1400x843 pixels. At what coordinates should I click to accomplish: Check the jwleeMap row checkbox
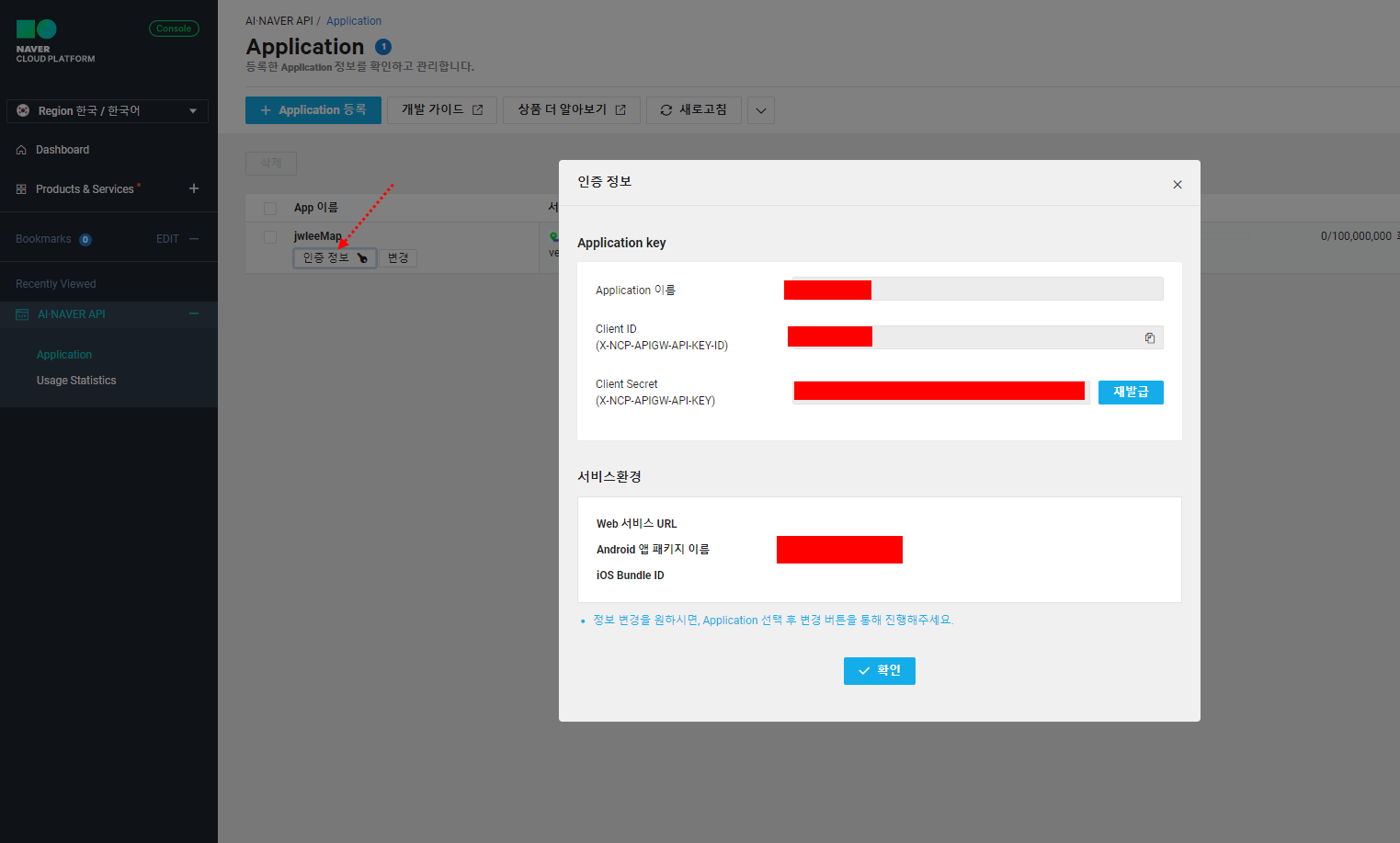270,237
